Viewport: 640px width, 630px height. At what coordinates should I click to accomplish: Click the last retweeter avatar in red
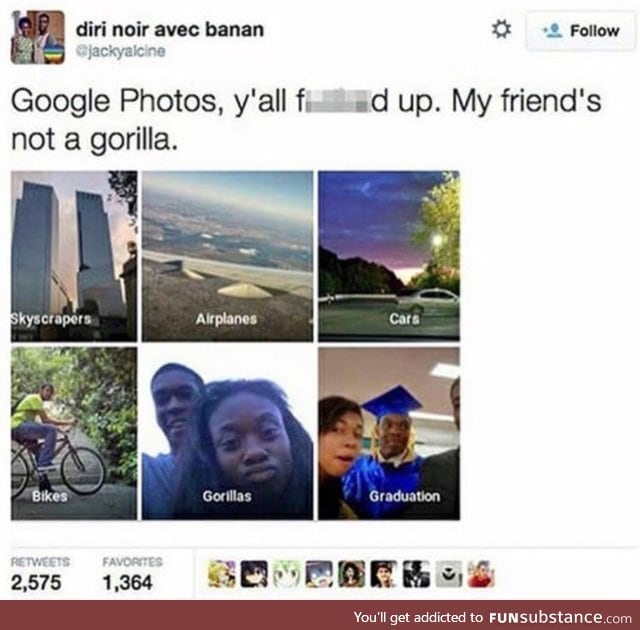coord(481,574)
